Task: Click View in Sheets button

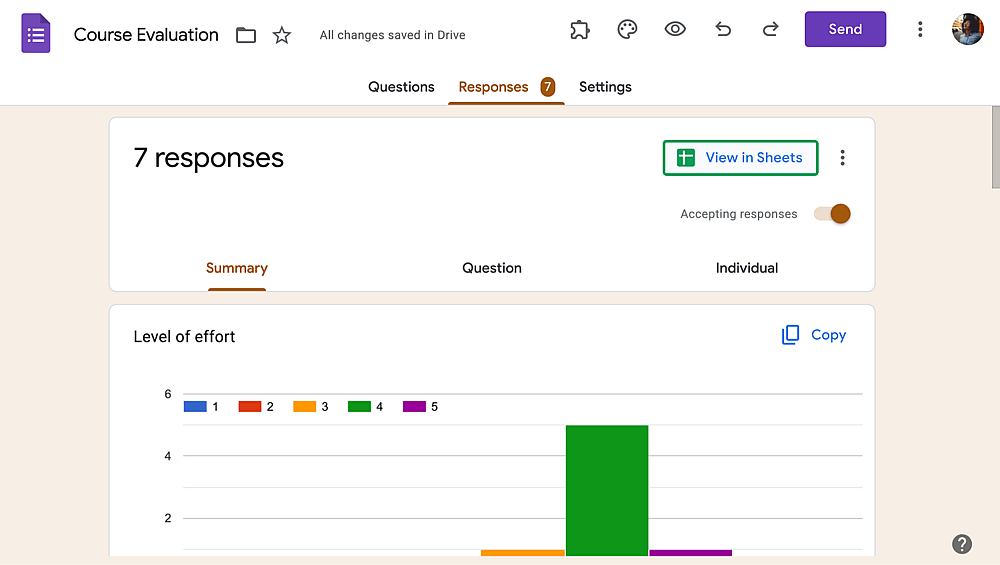Action: pos(740,158)
